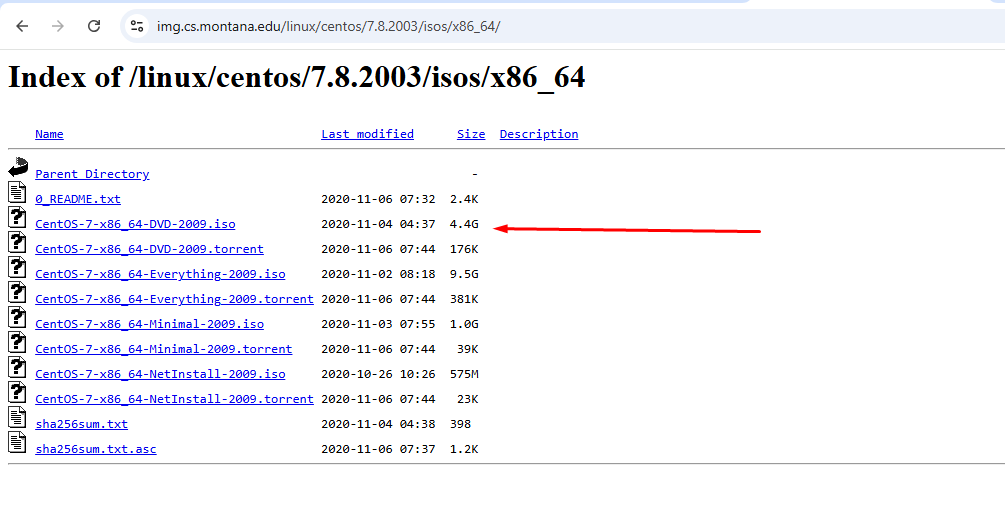The height and width of the screenshot is (523, 1005).
Task: Open CentOS-7-x86_64-DVD-2009.torrent link
Action: point(149,249)
